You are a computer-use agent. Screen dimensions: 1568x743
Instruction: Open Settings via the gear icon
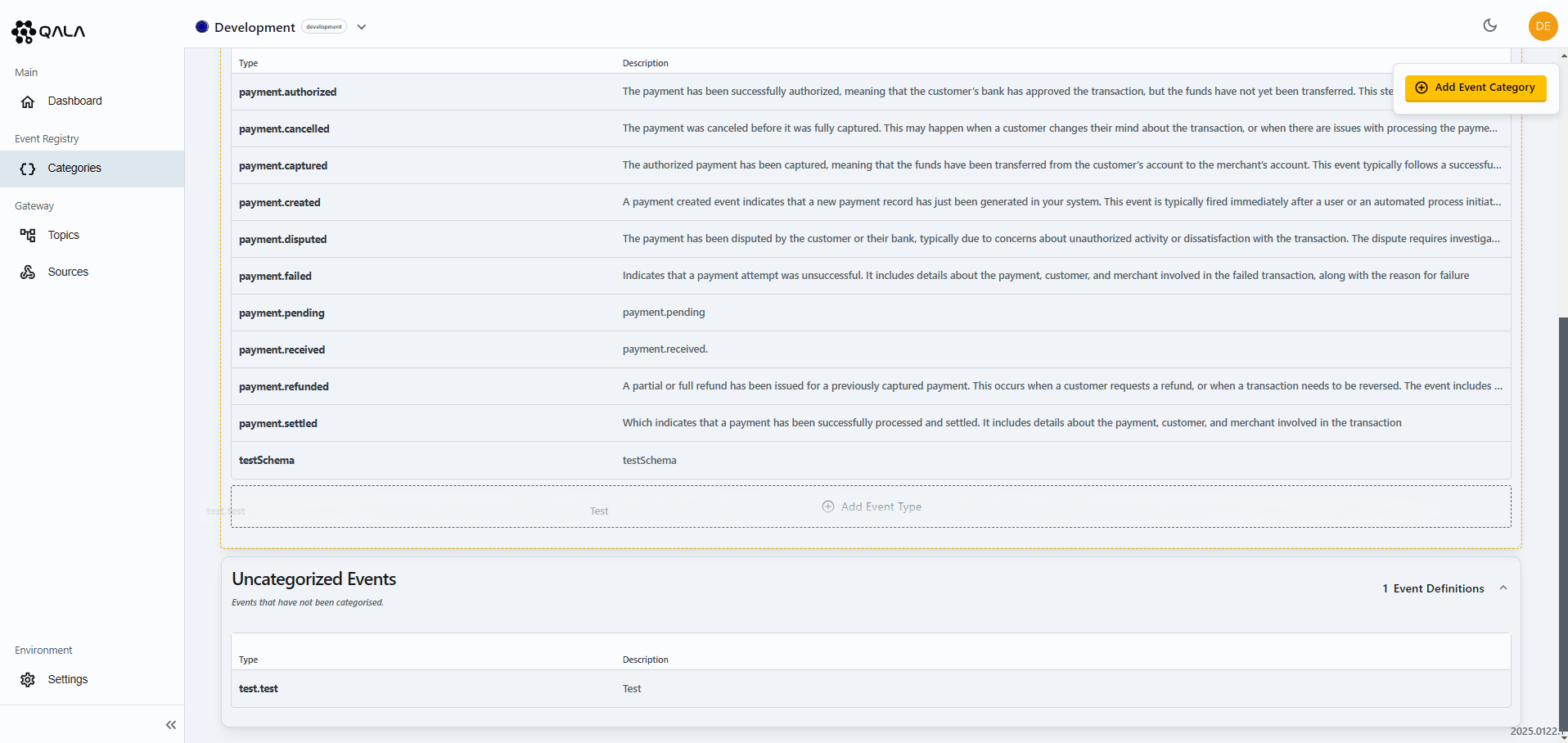[28, 680]
